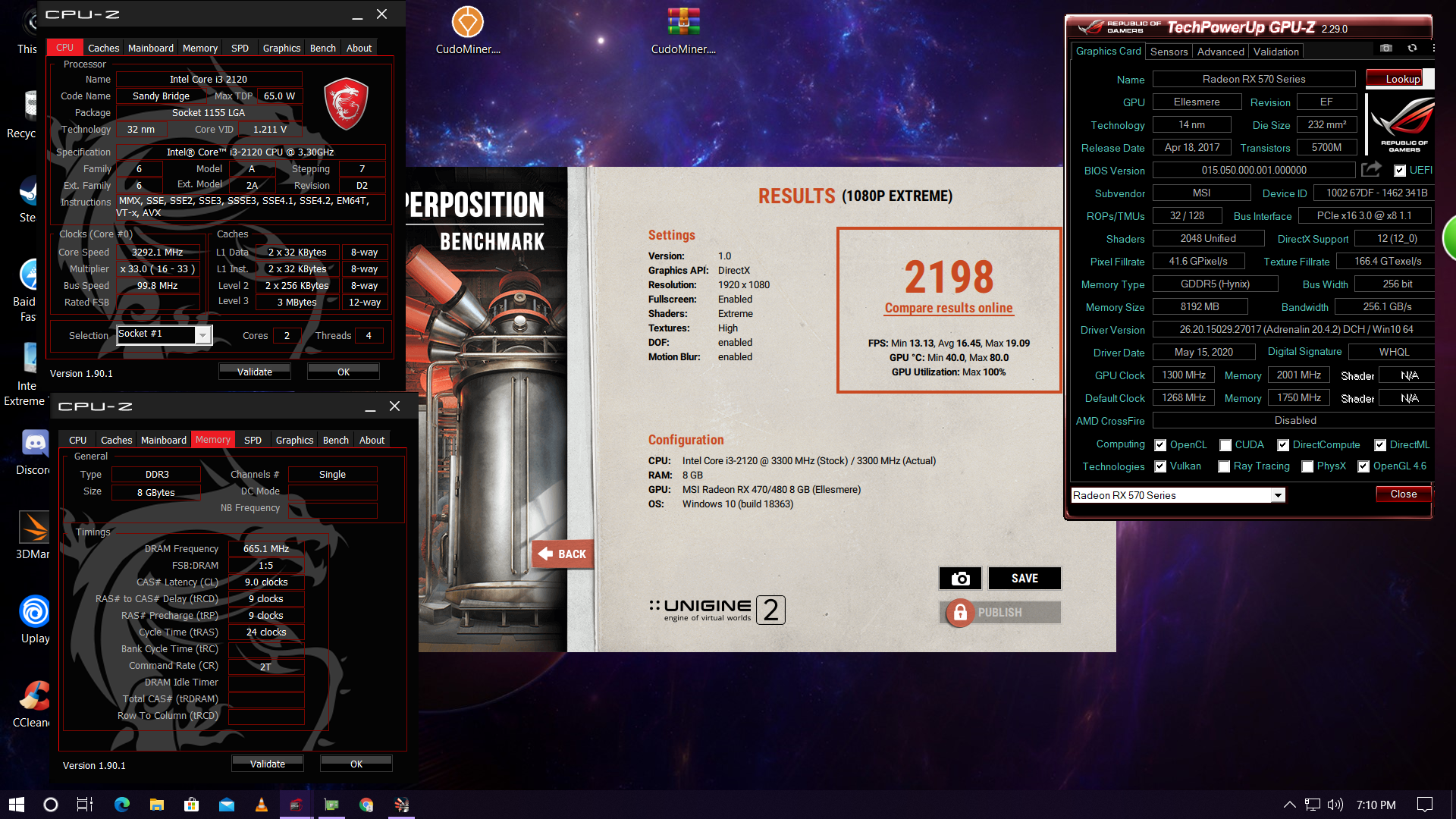Click the Radeon RX 570 Series name field
Viewport: 1456px width, 819px height.
click(1254, 79)
